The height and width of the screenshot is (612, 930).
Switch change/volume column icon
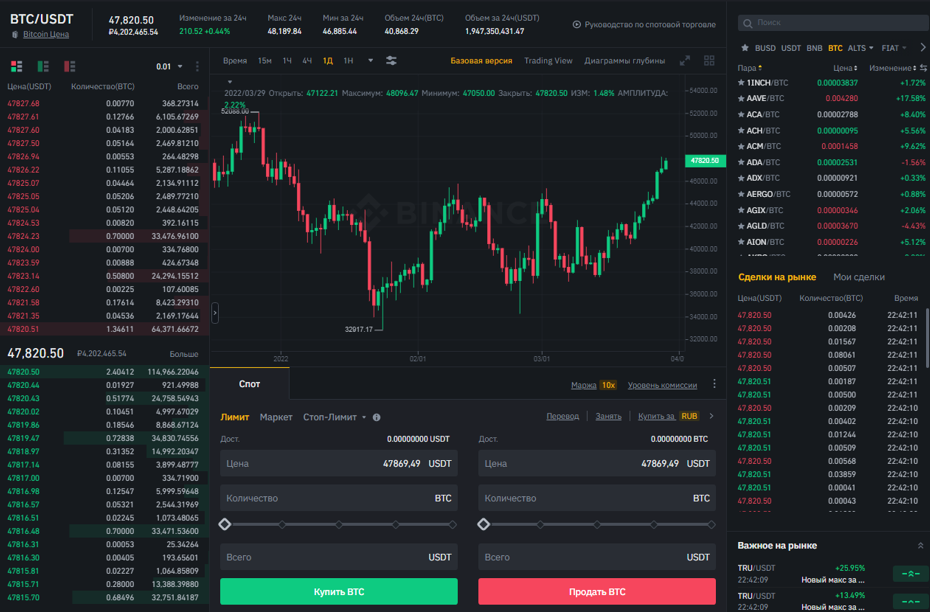click(x=923, y=68)
